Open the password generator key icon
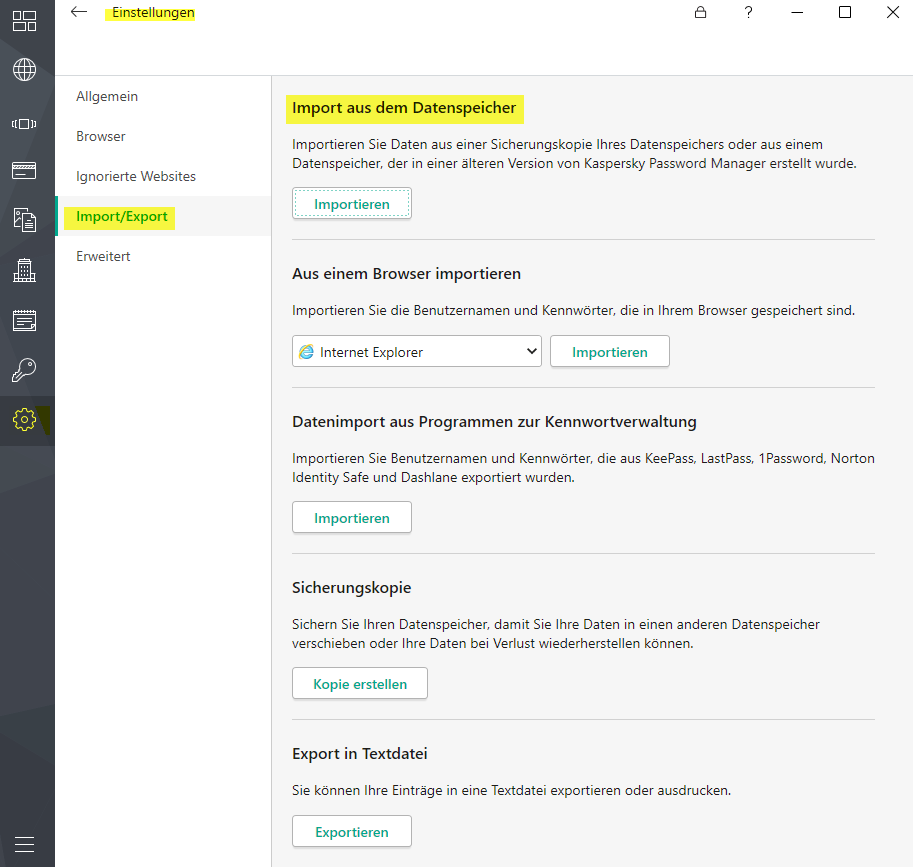The width and height of the screenshot is (913, 867). click(x=24, y=371)
